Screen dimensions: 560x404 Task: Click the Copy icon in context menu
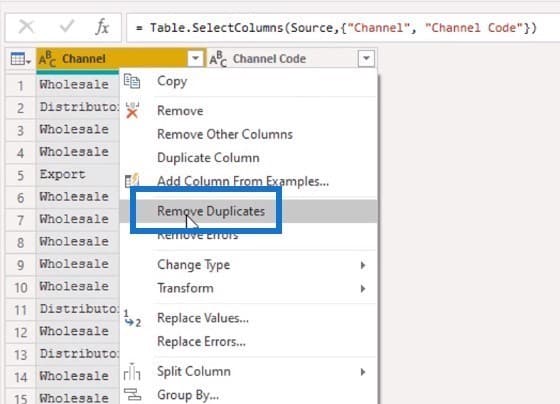[x=132, y=81]
